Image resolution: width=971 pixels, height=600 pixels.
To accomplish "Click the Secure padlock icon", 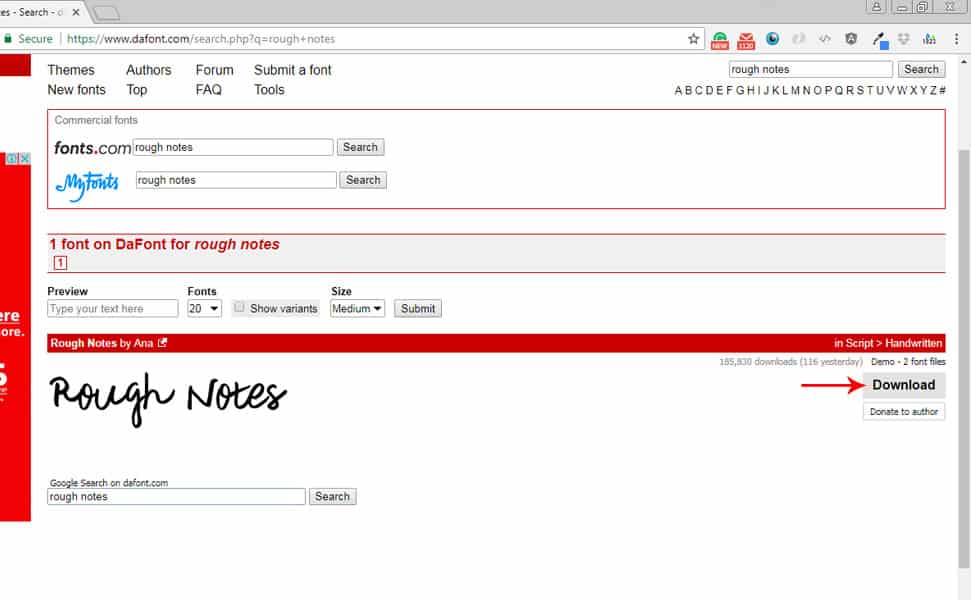I will [x=7, y=38].
